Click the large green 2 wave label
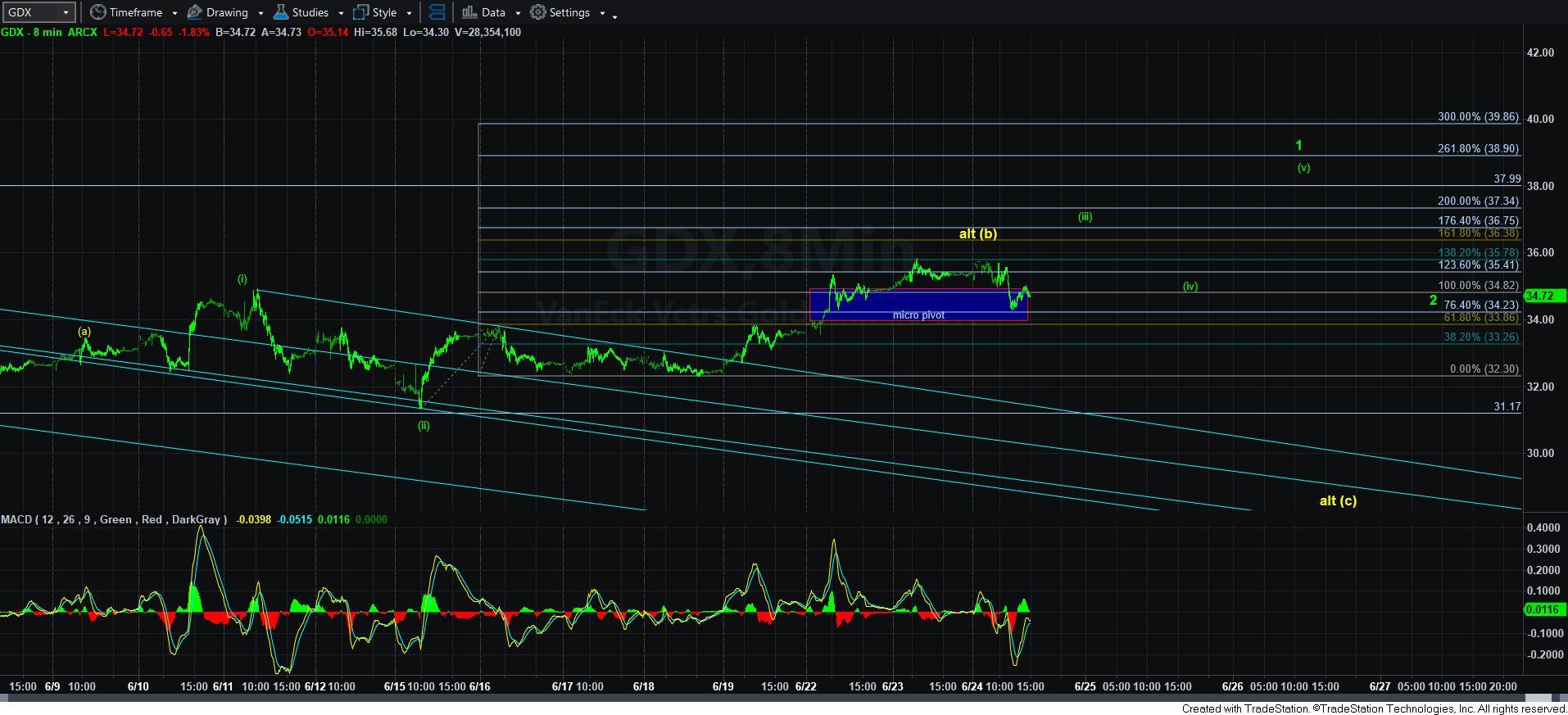Viewport: 1568px width, 715px height. (x=1433, y=301)
